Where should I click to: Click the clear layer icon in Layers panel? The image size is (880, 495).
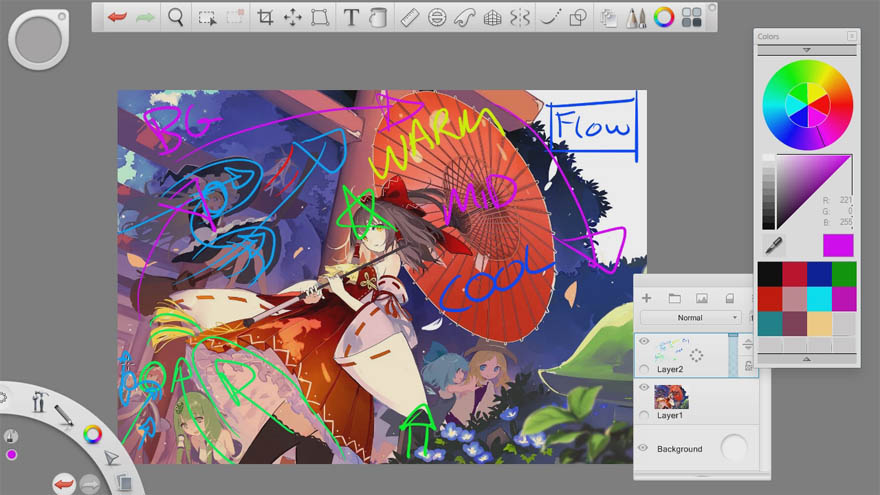click(x=730, y=298)
